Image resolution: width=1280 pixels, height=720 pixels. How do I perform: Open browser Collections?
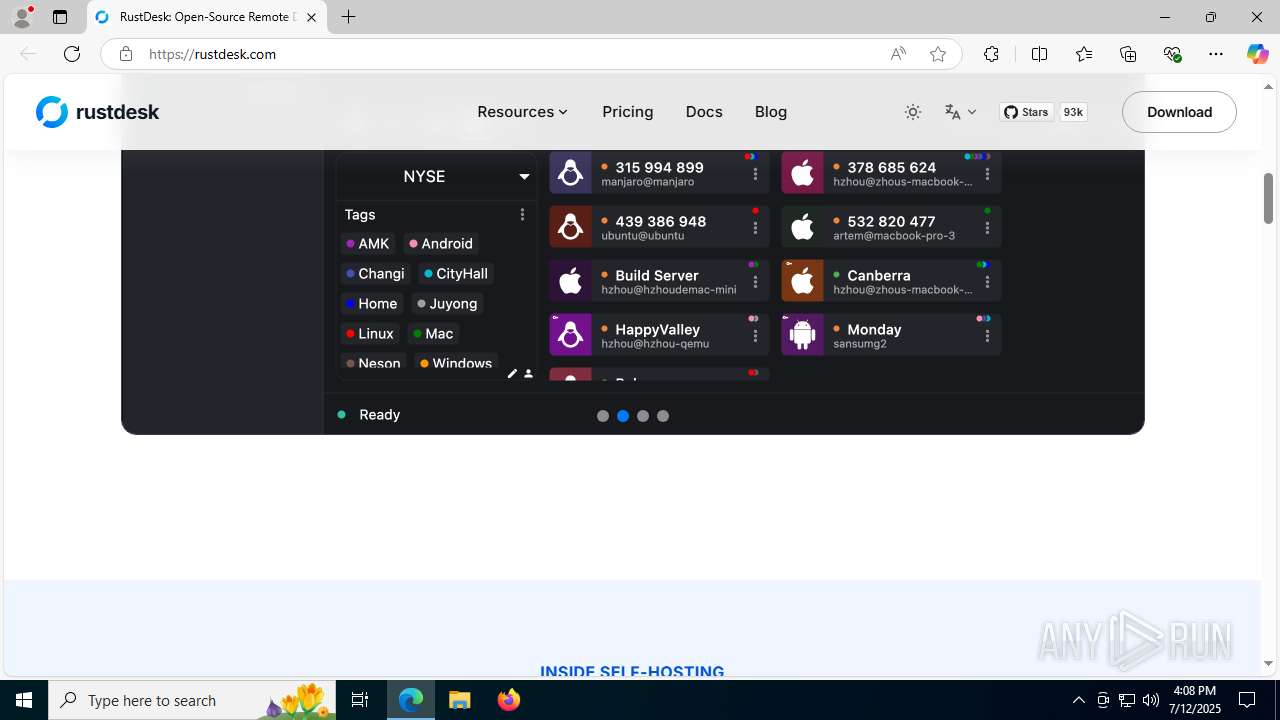(x=1128, y=54)
